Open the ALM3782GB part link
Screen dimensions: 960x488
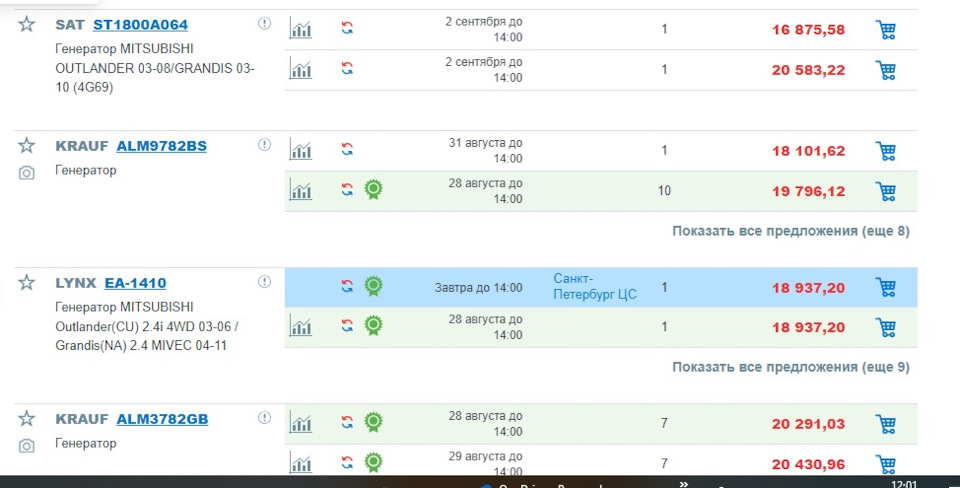162,419
